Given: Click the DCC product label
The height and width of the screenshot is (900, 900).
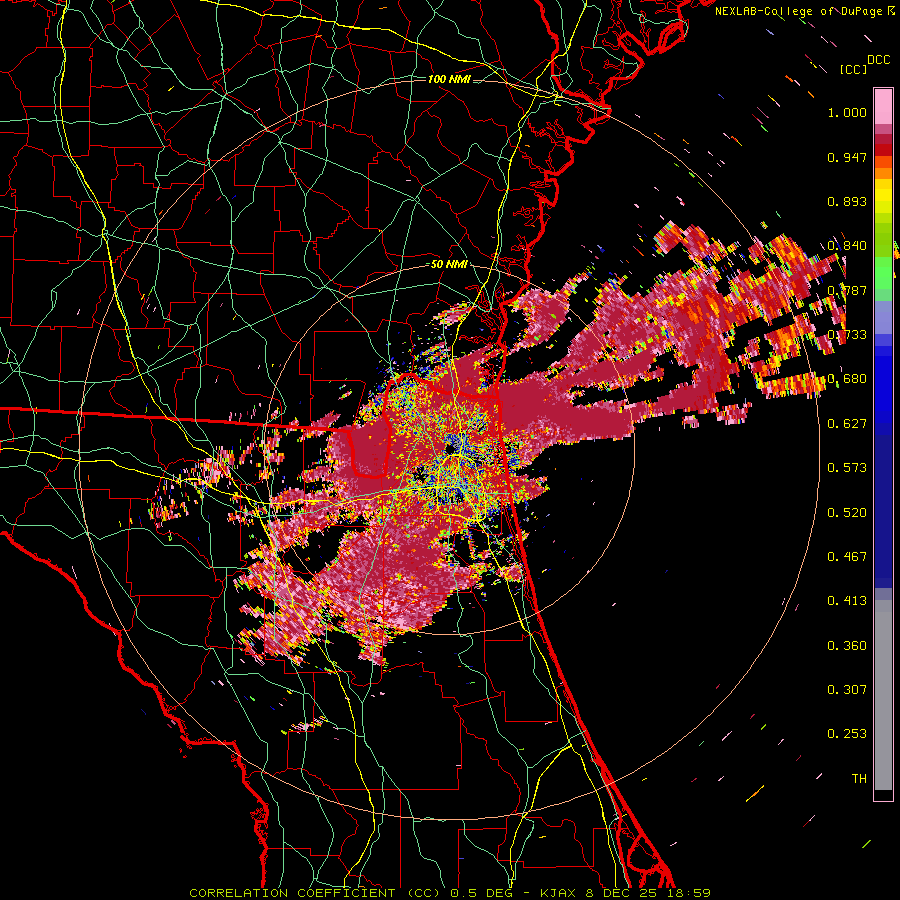Looking at the screenshot, I should point(878,59).
